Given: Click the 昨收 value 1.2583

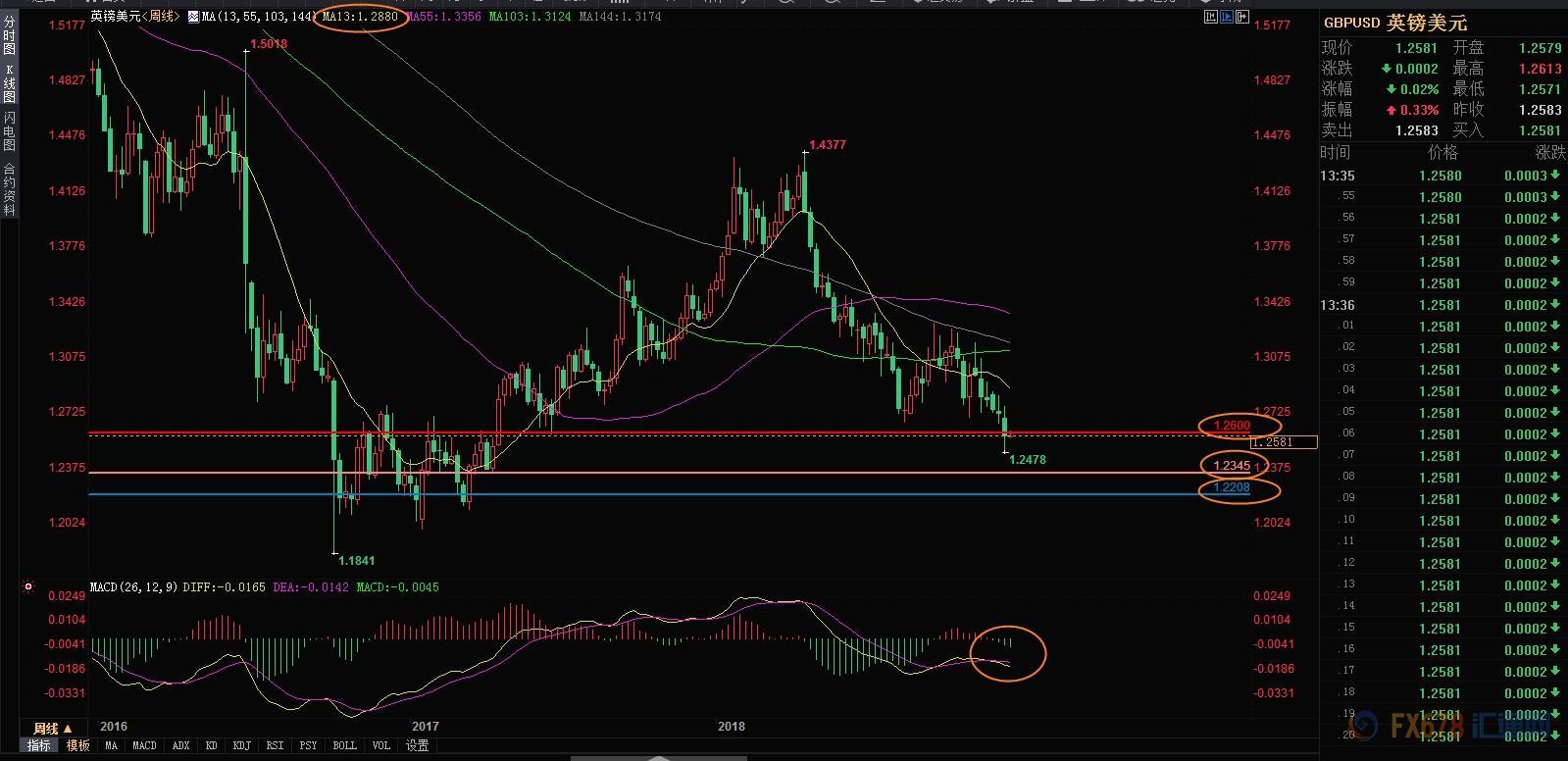Looking at the screenshot, I should click(x=1540, y=110).
